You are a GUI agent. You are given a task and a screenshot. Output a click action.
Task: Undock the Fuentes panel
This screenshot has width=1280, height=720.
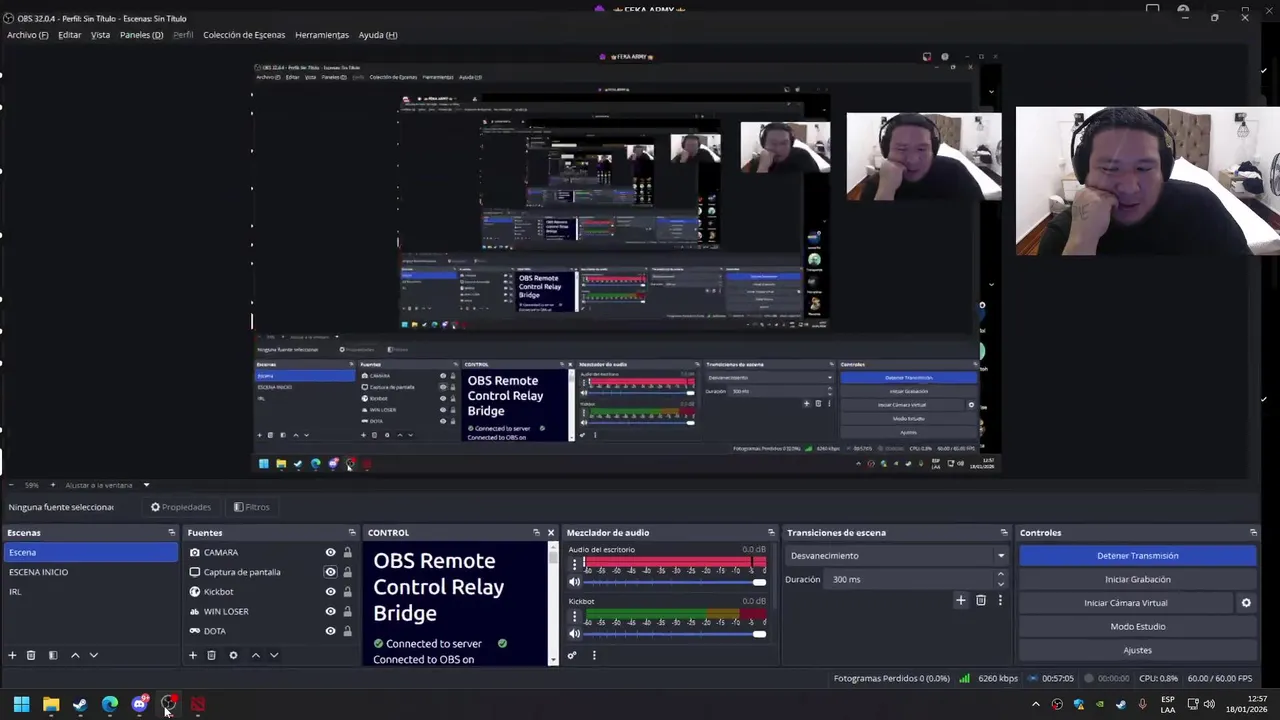point(351,533)
